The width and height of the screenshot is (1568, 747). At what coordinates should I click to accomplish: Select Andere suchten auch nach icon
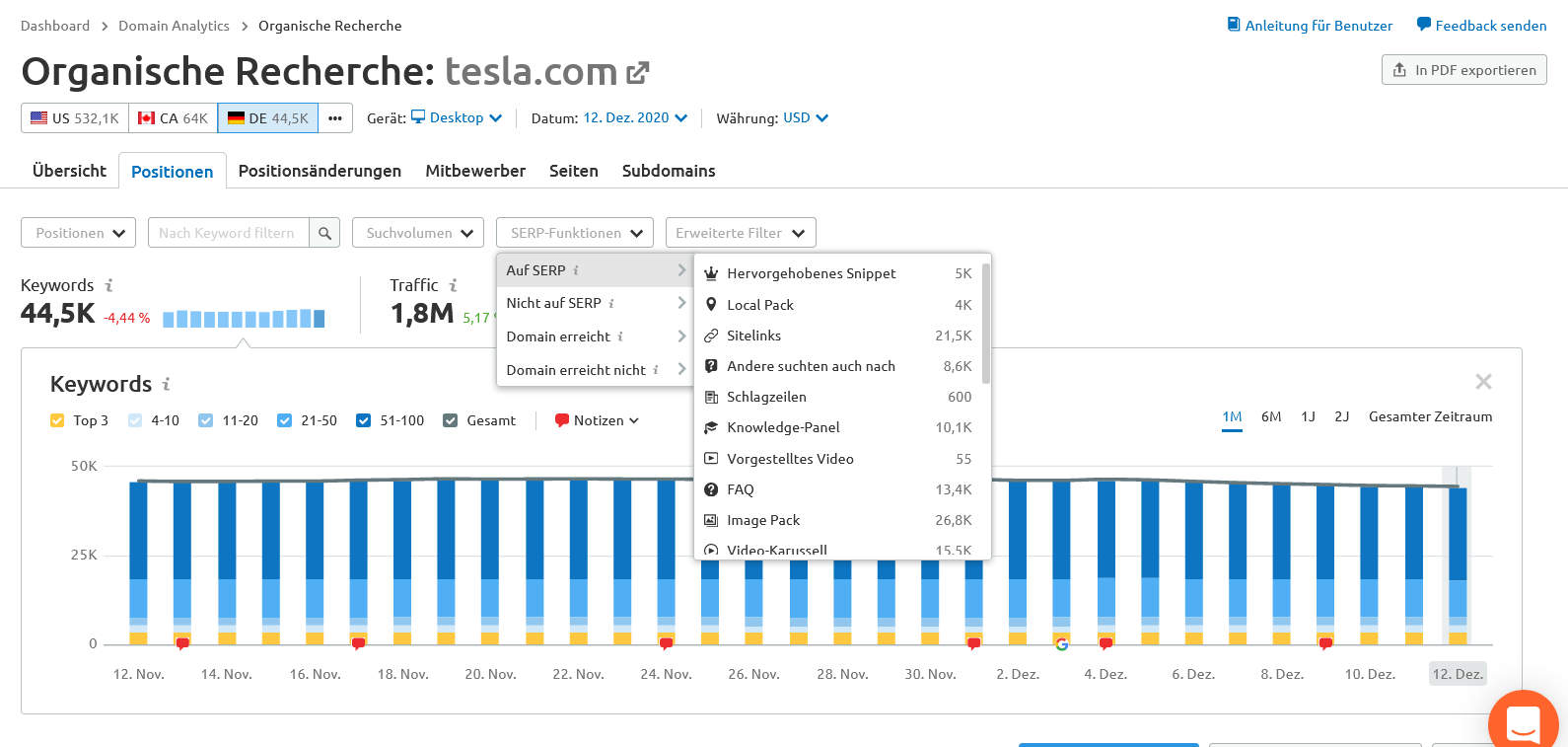pos(711,366)
